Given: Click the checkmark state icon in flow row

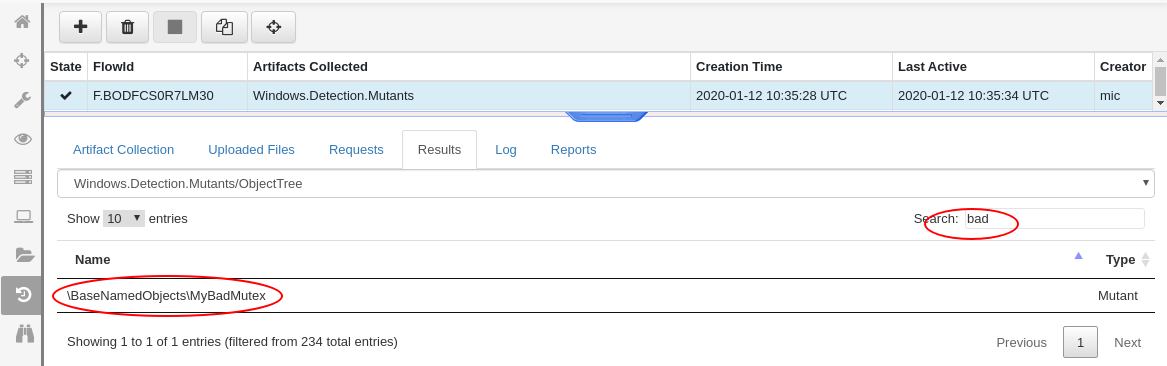Looking at the screenshot, I should 65,95.
